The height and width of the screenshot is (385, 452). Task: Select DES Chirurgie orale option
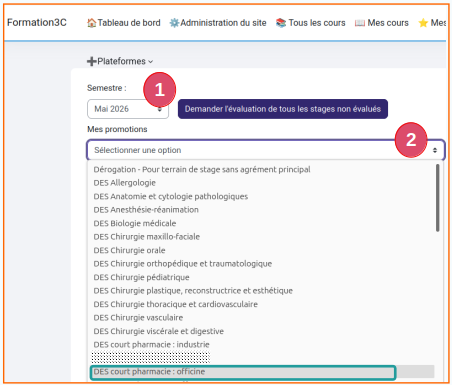129,250
